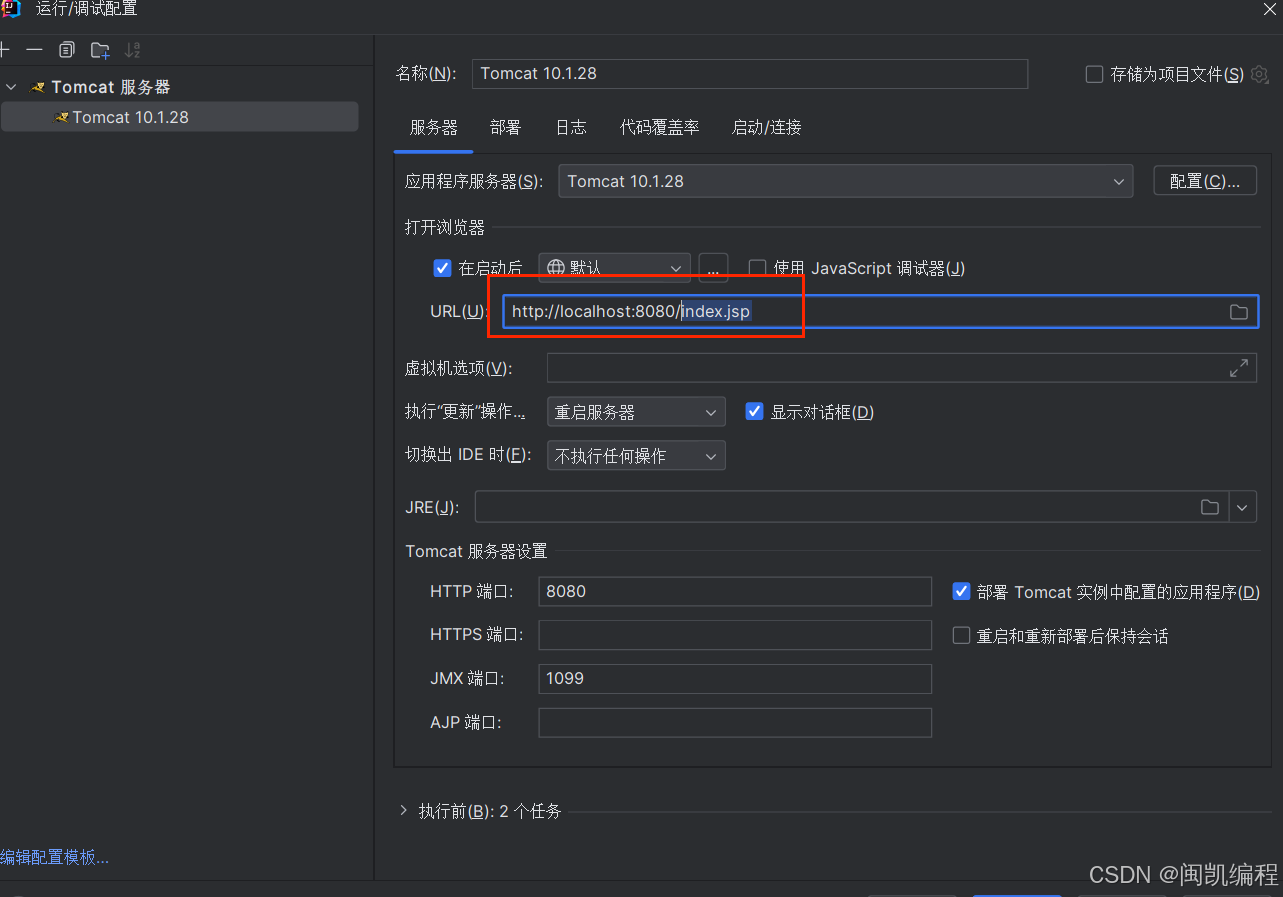Open folder browser in URL field
Screen dimensions: 1283x897
[x=1239, y=312]
